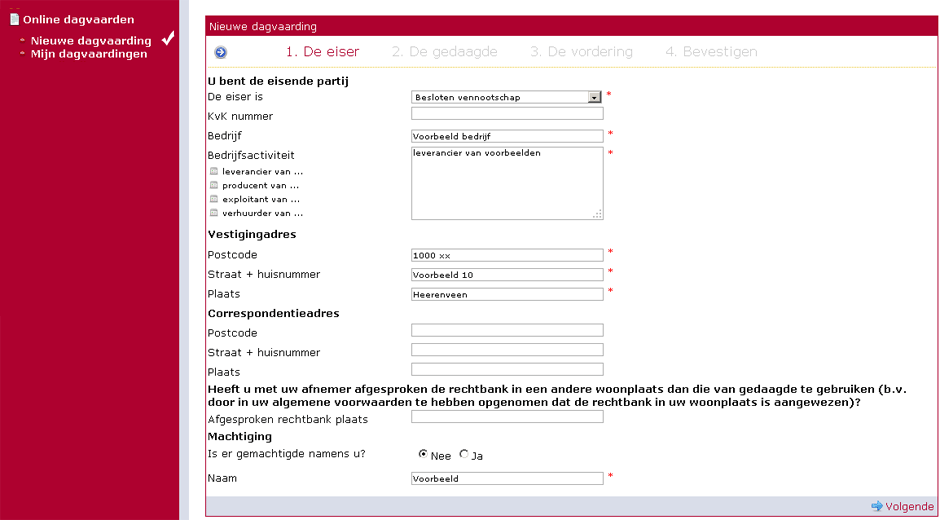Viewport: 940px width, 520px height.
Task: Click the 'Is er gemachtigde namens u?' label
Action: point(287,454)
